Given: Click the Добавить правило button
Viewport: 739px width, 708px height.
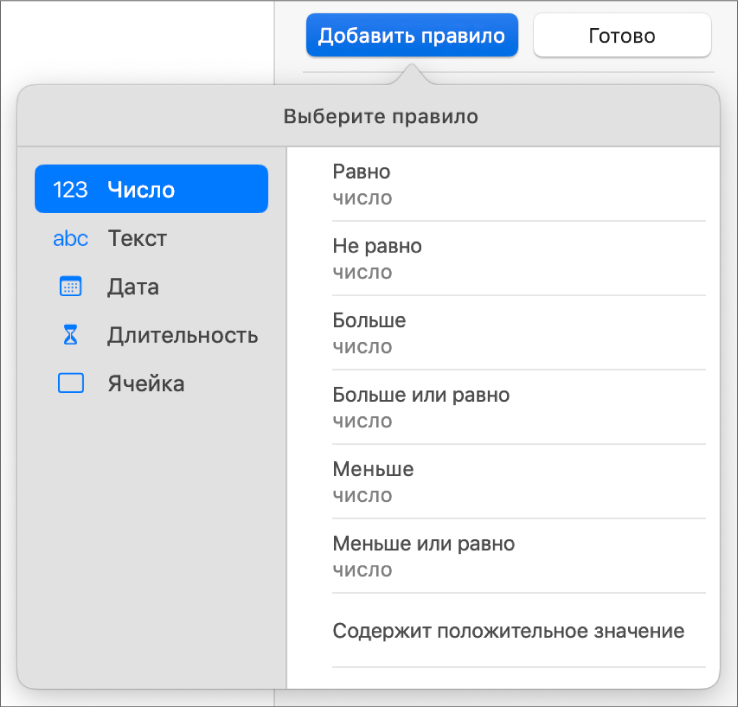Looking at the screenshot, I should click(412, 35).
